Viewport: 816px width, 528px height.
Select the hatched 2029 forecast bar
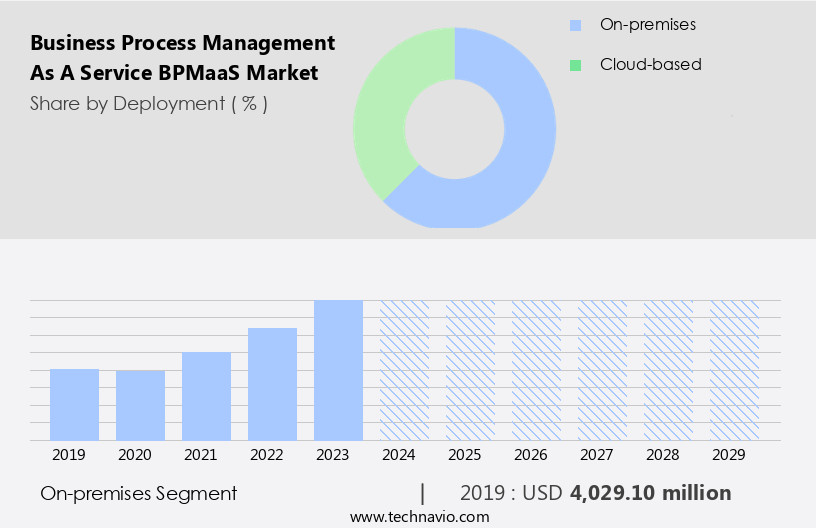tap(734, 370)
